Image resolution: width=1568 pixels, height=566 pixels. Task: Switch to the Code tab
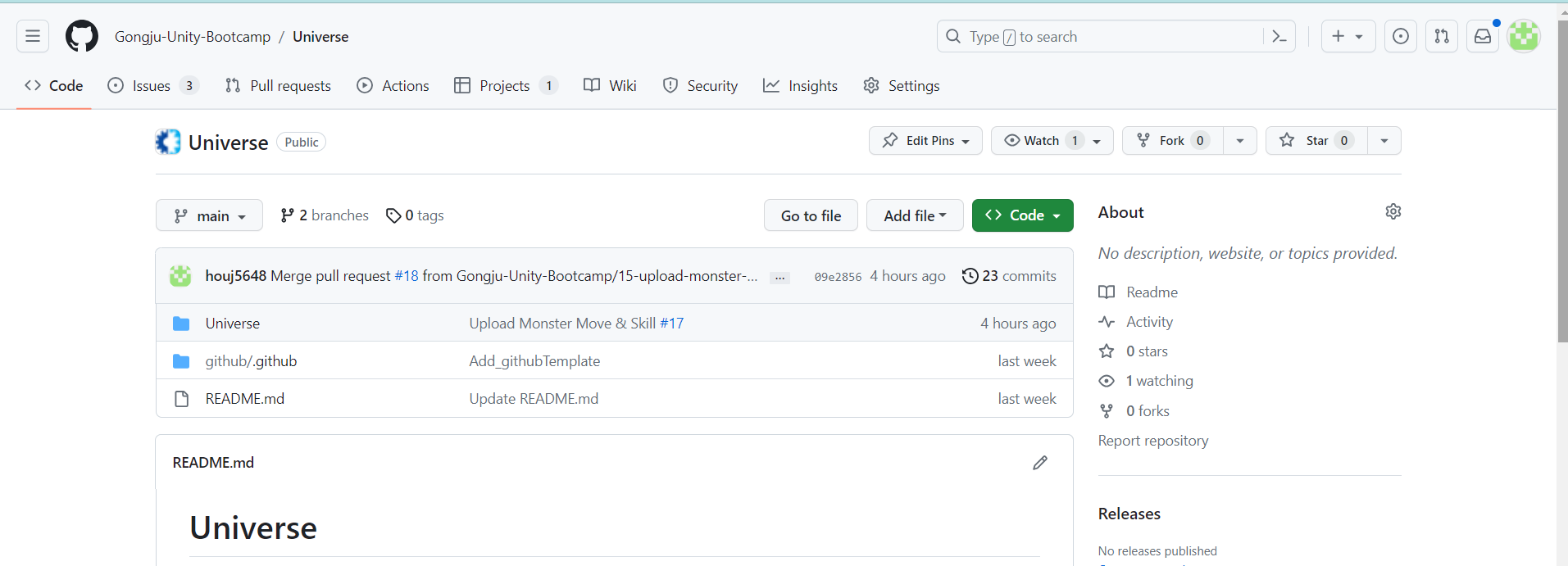pyautogui.click(x=54, y=86)
